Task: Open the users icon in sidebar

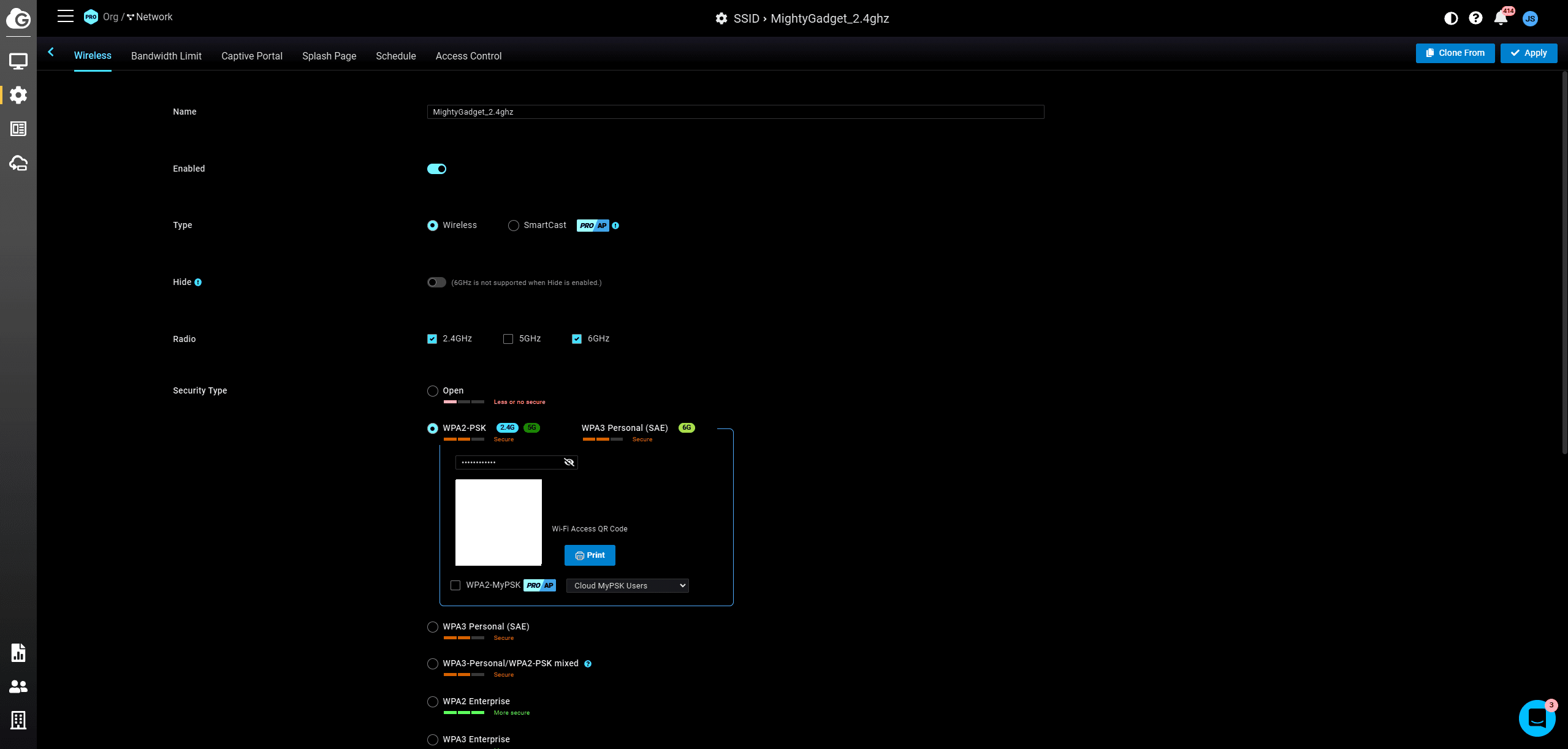Action: 18,686
